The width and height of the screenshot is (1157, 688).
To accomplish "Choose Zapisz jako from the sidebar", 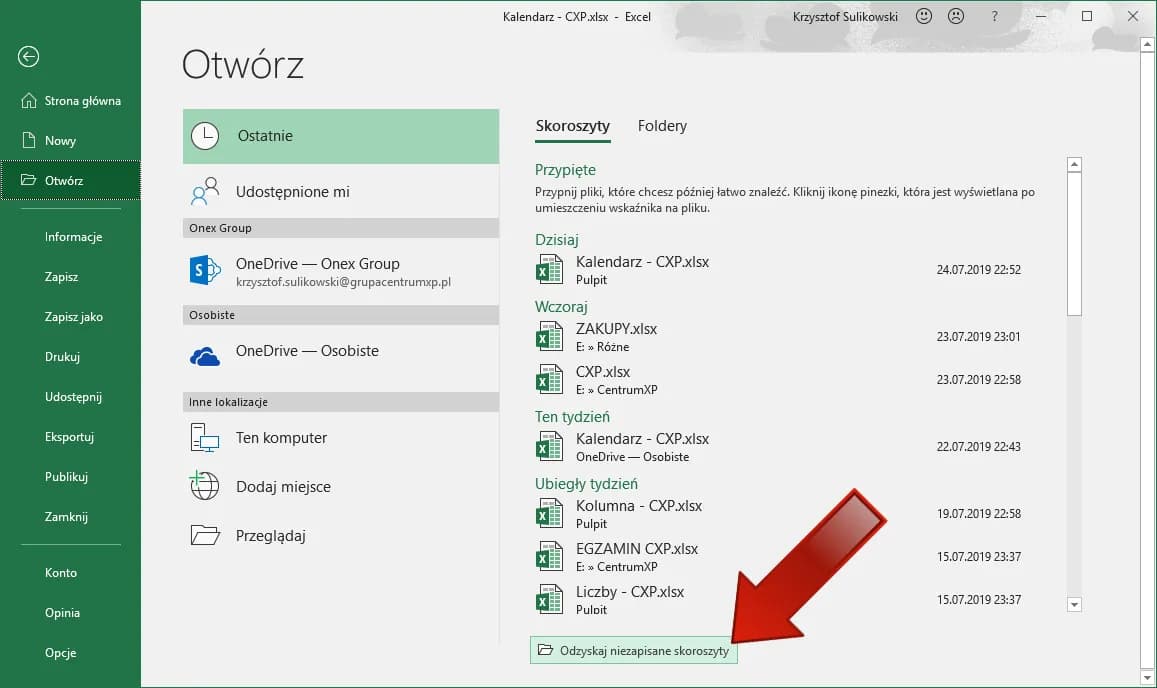I will click(73, 317).
